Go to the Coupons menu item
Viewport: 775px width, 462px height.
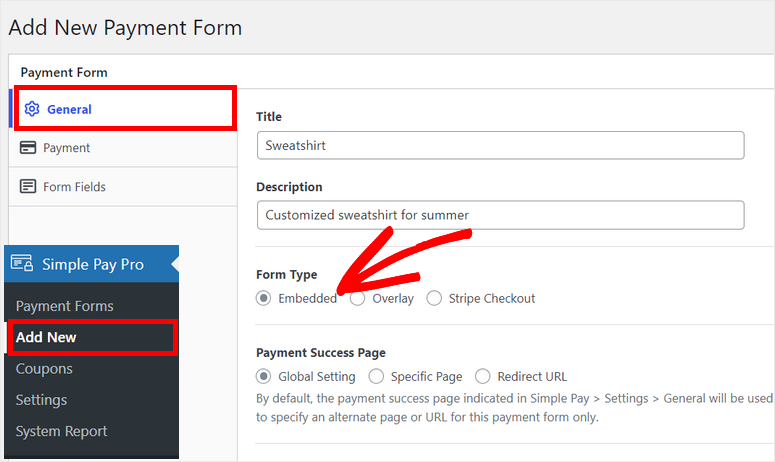44,369
